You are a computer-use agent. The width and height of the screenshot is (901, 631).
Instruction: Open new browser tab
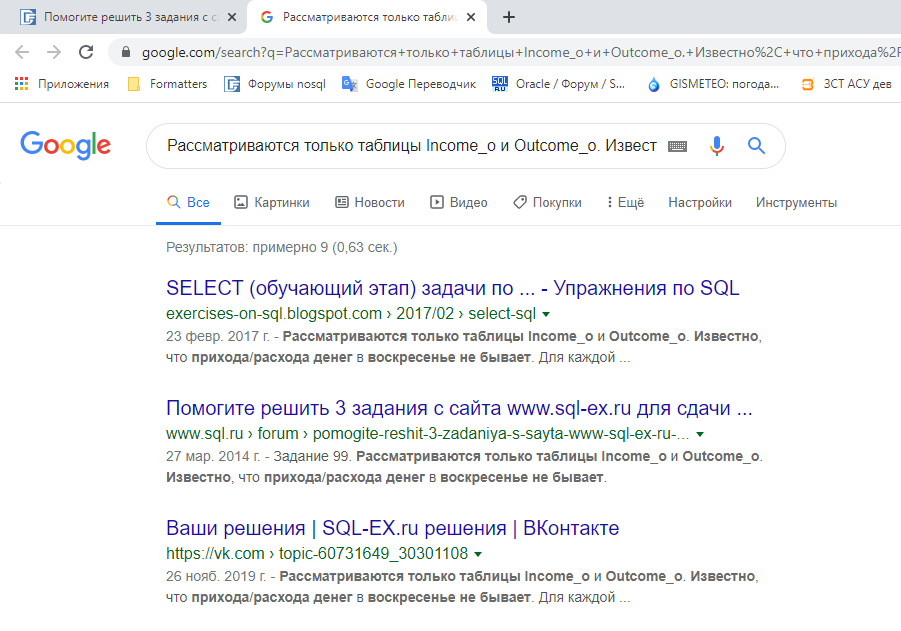pyautogui.click(x=509, y=17)
